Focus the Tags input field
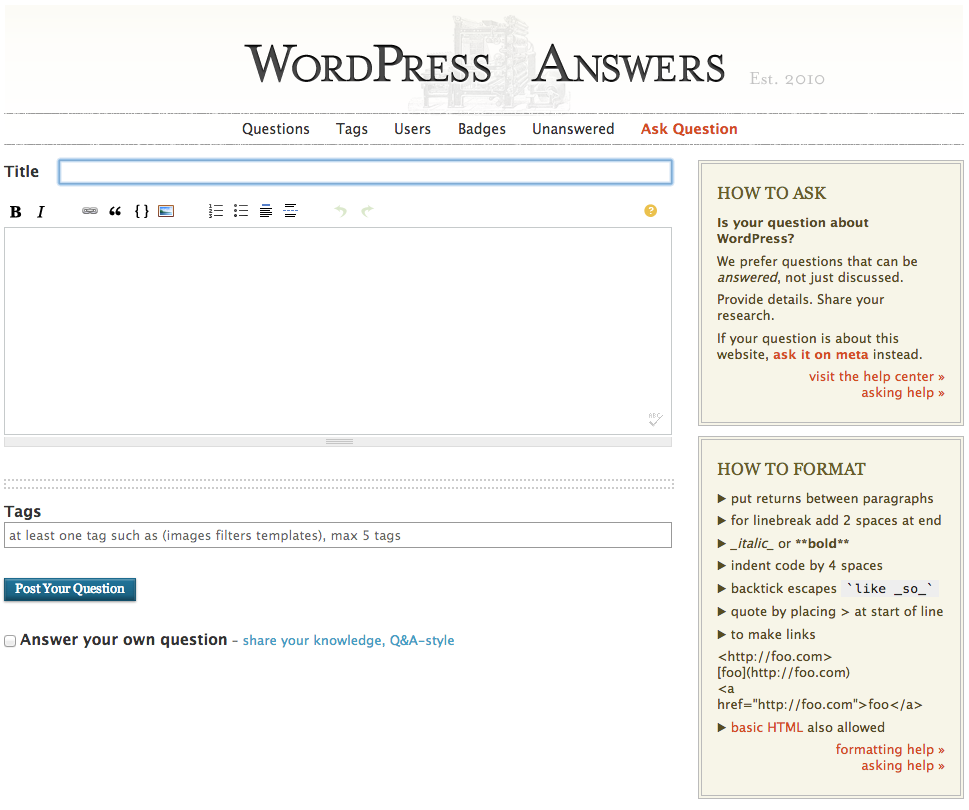 point(338,535)
